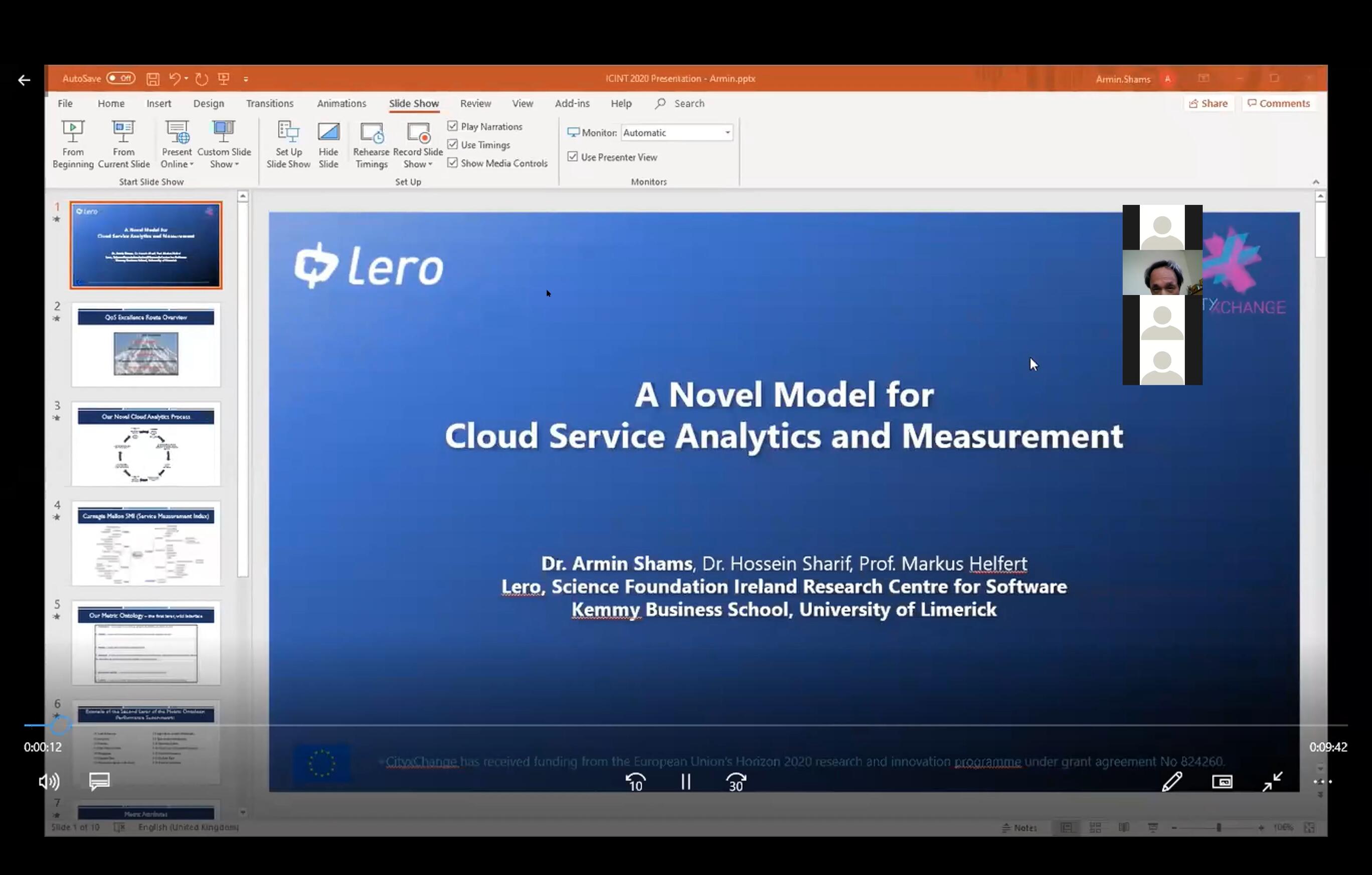This screenshot has width=1372, height=875.
Task: Skip forward 30 seconds
Action: (736, 782)
